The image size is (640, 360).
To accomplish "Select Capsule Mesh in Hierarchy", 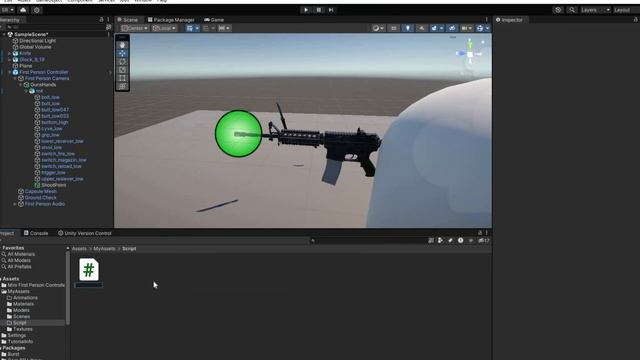I will pyautogui.click(x=40, y=191).
